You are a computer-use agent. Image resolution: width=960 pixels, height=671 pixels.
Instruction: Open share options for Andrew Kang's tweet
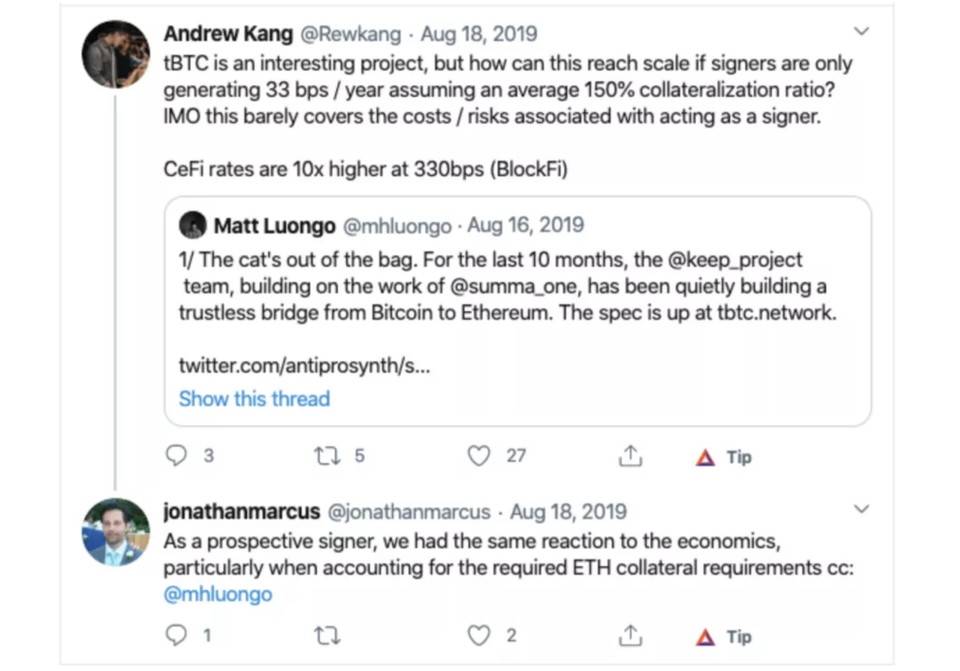(630, 455)
